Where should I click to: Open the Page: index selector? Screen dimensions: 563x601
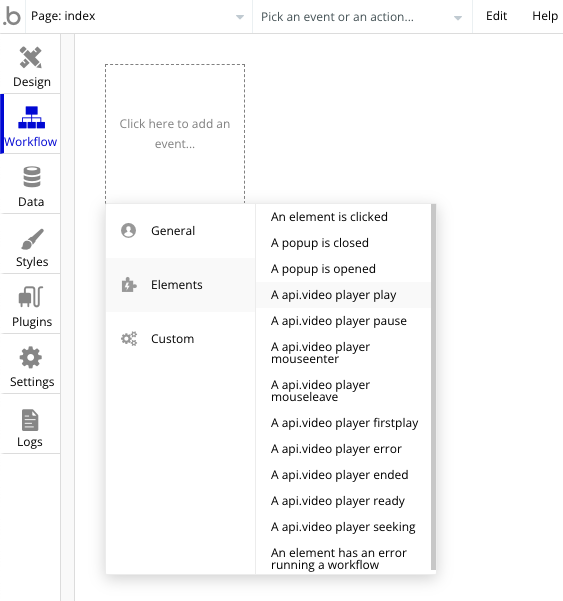pyautogui.click(x=138, y=16)
